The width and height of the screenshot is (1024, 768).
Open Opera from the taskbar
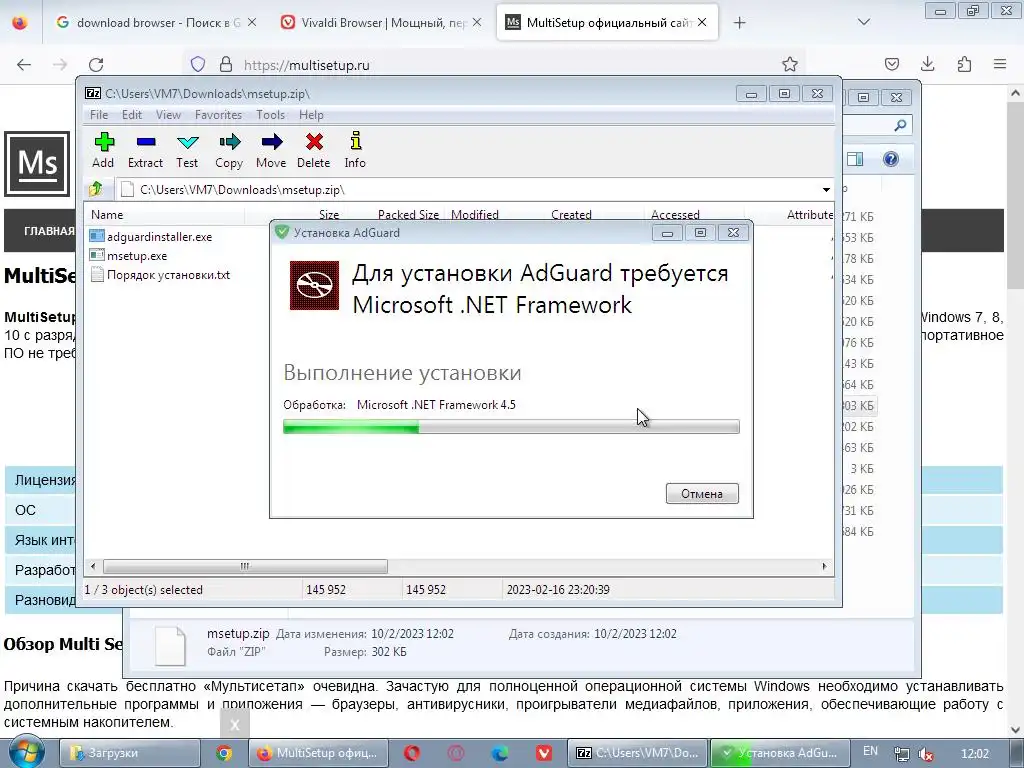[x=412, y=753]
